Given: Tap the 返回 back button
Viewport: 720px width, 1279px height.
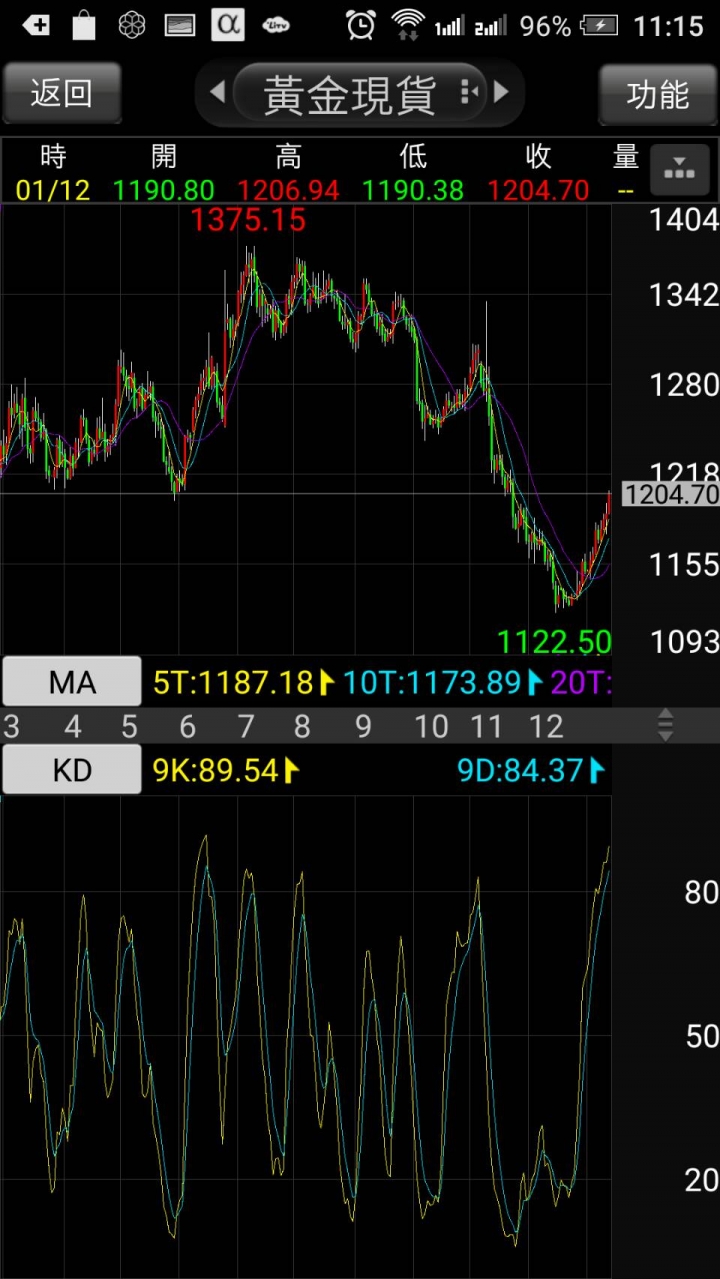Looking at the screenshot, I should [62, 94].
